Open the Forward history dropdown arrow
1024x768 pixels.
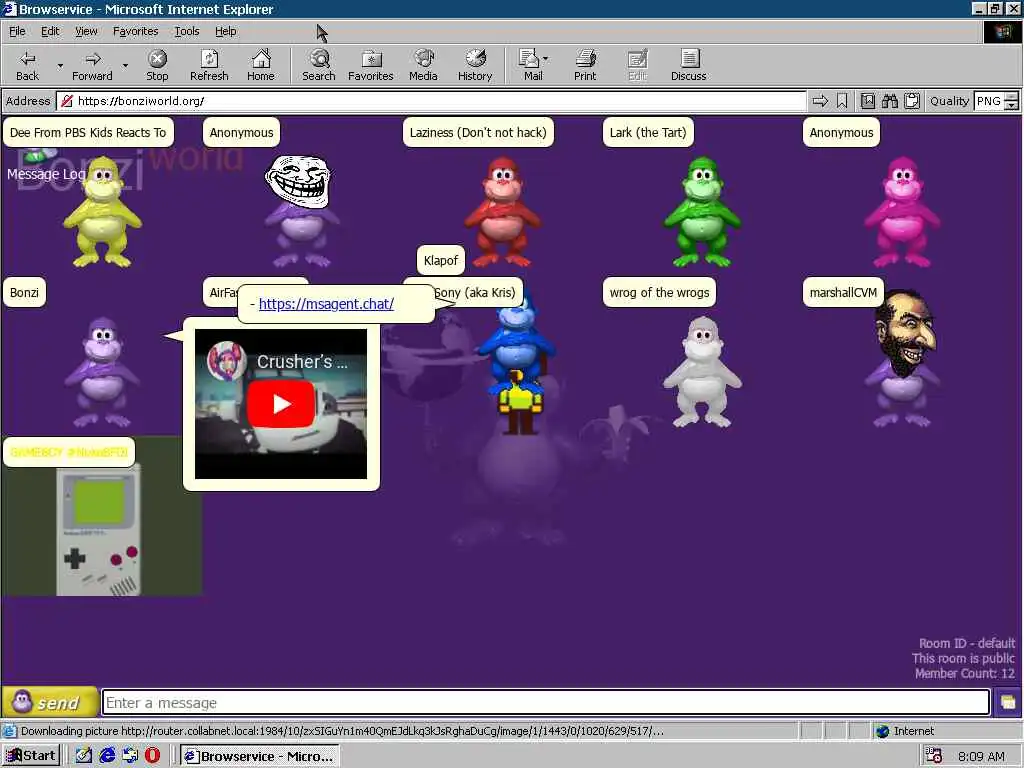tap(125, 65)
